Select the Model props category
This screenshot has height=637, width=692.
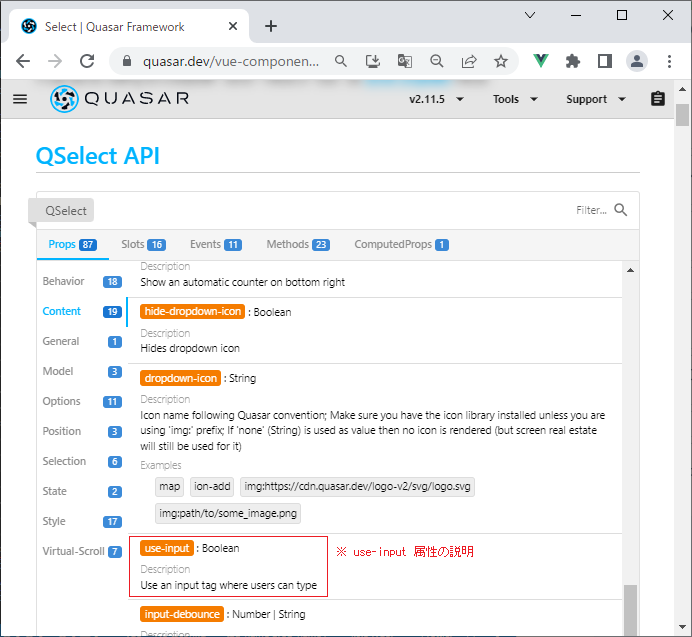(x=82, y=372)
